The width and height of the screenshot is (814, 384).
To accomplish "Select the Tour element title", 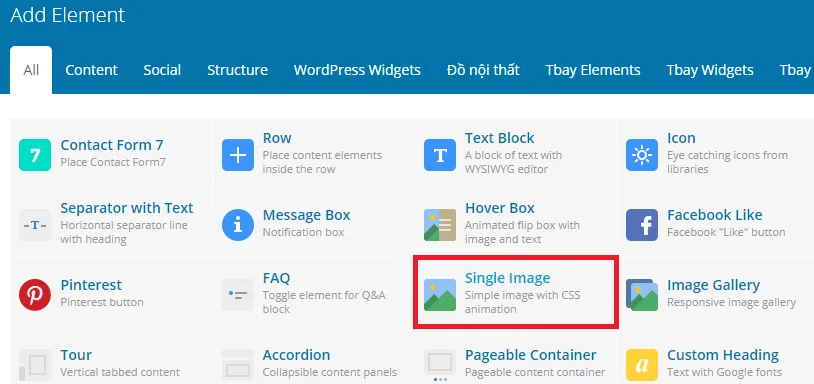I will [76, 355].
